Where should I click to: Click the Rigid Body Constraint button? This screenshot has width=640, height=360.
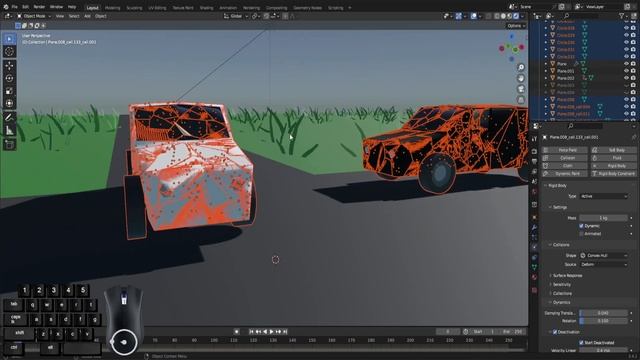(613, 174)
